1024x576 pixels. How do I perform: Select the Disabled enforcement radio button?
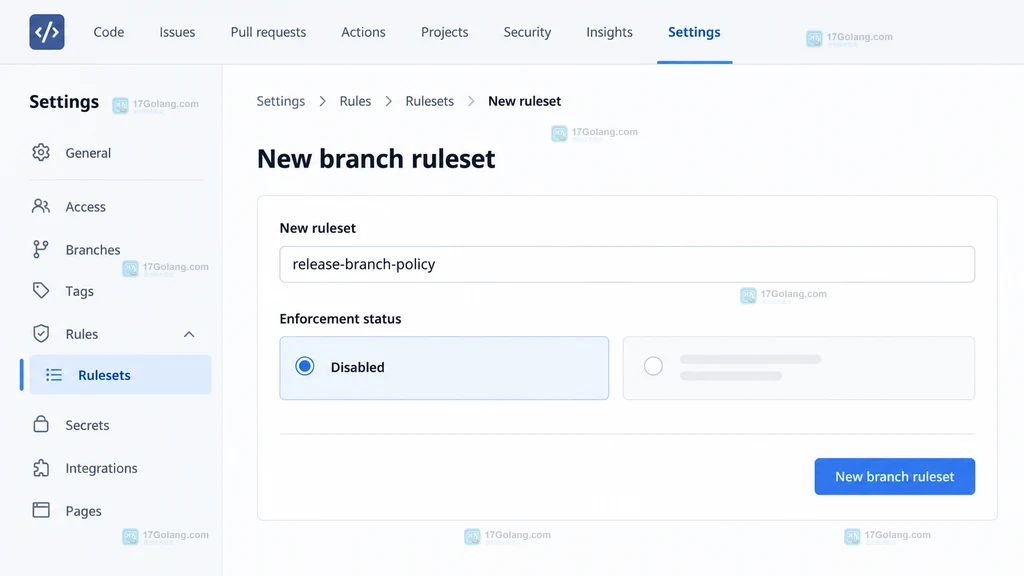coord(304,366)
